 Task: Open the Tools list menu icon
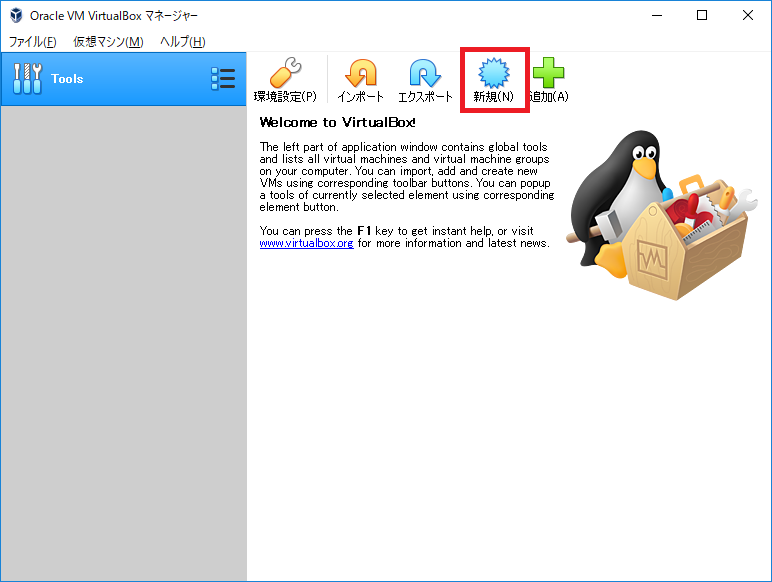(223, 79)
